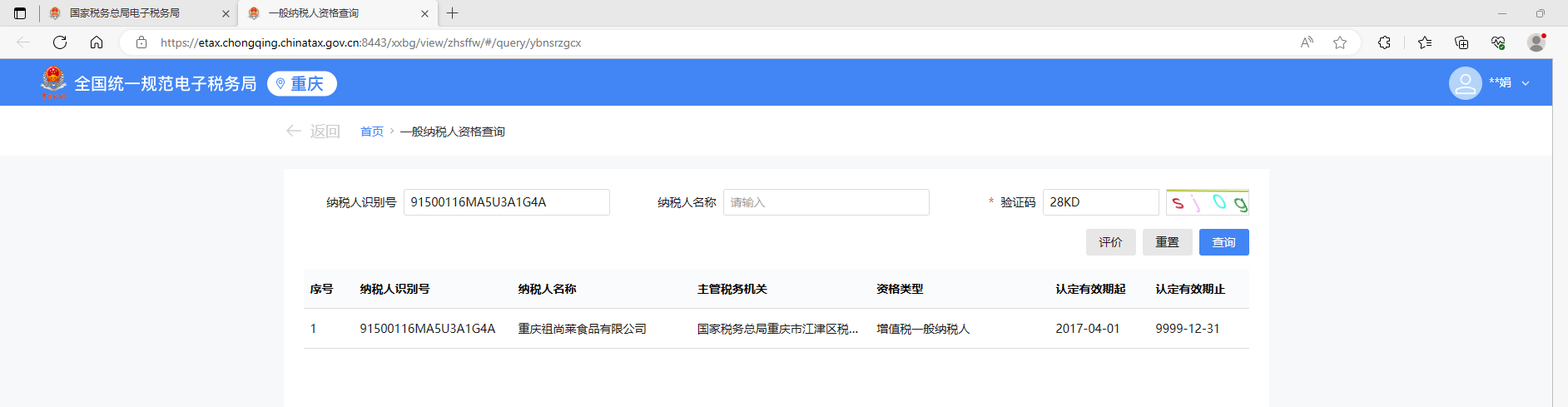
Task: Click the browser profile avatar
Action: coord(1536,42)
